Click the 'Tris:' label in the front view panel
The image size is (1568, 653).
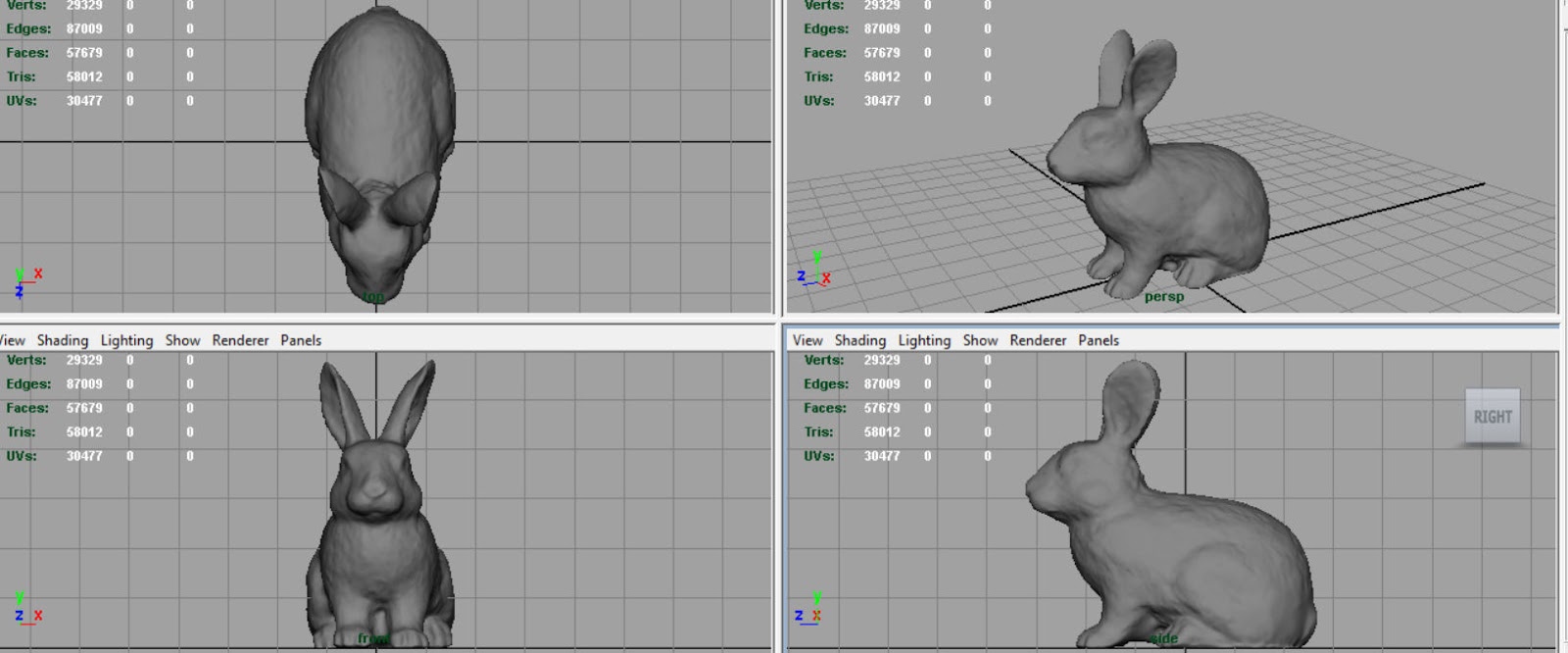(x=21, y=431)
